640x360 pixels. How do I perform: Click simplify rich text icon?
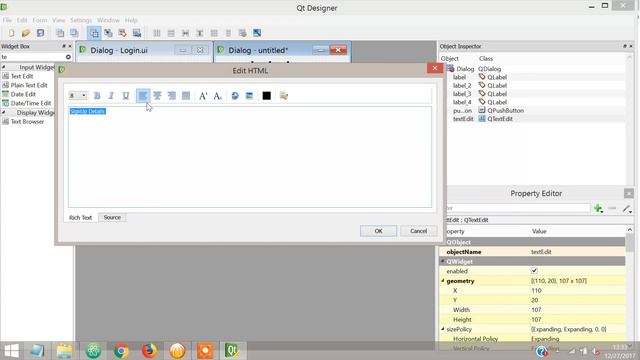tap(284, 96)
